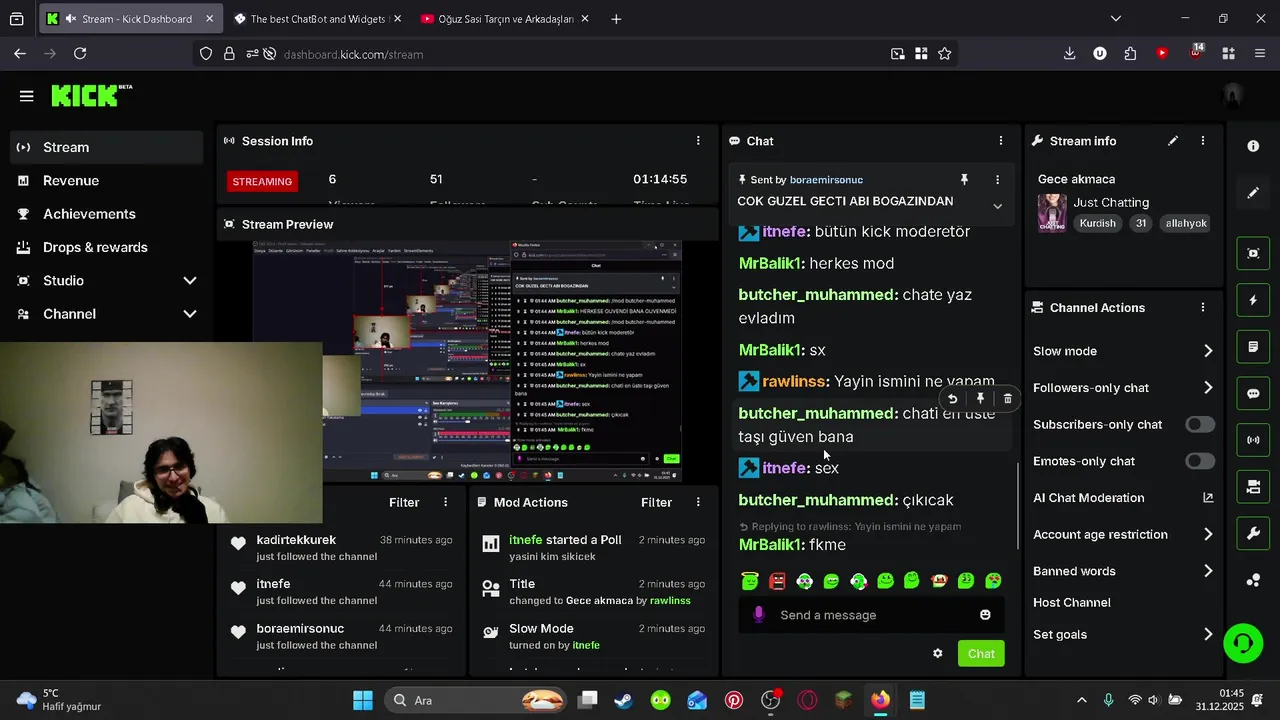Image resolution: width=1280 pixels, height=720 pixels.
Task: Click the Kurdish language tag
Action: click(1097, 223)
